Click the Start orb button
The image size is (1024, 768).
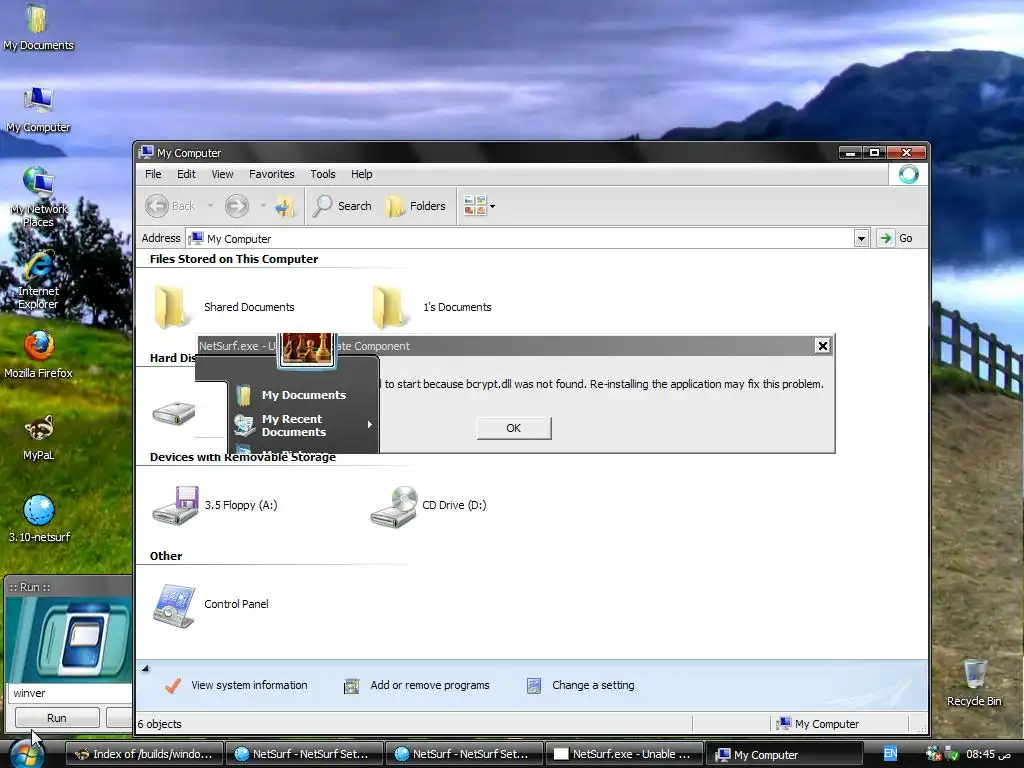tap(27, 754)
